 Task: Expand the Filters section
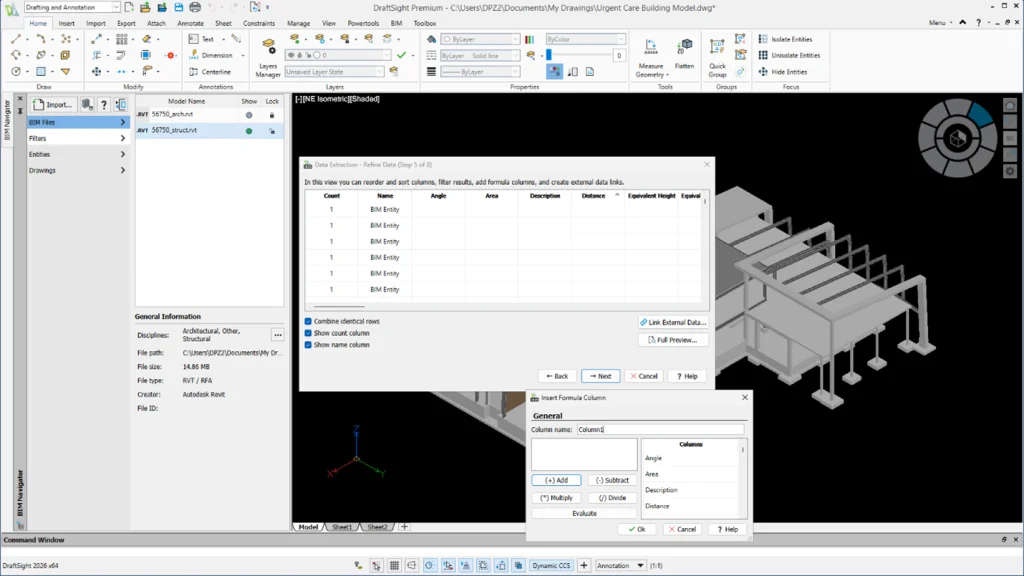coord(77,138)
